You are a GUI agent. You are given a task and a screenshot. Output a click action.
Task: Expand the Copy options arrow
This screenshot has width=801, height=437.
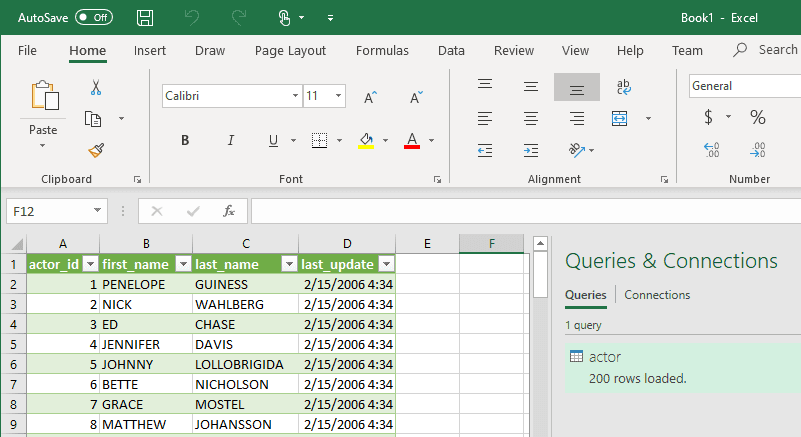click(121, 119)
